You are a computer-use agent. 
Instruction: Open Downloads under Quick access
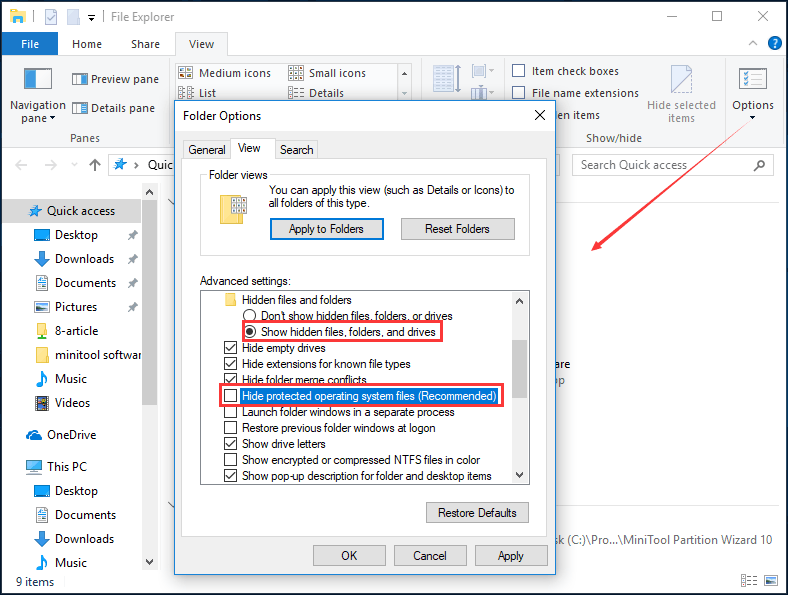tap(84, 259)
